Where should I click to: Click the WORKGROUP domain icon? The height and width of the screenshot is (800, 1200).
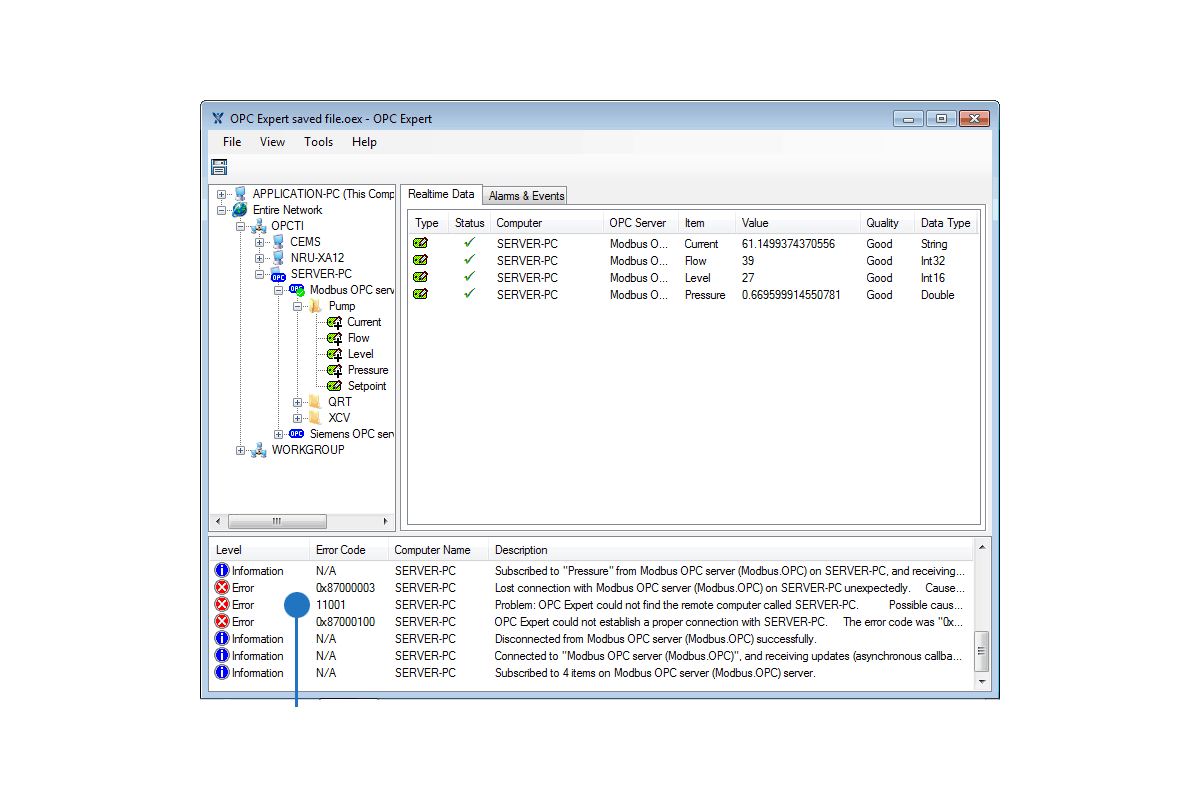259,450
